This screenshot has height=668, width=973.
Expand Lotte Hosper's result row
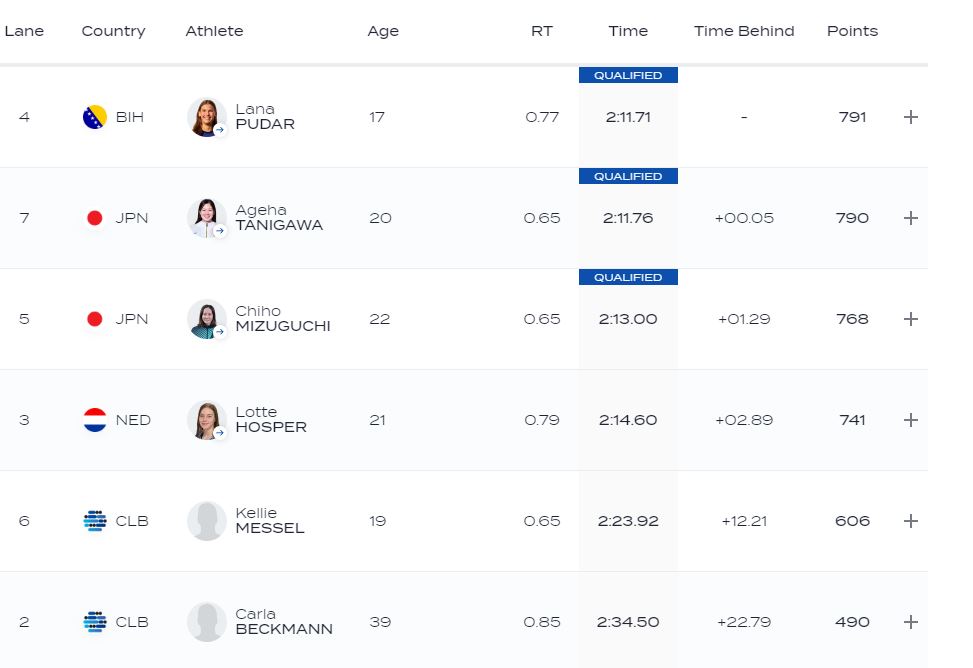(x=910, y=420)
